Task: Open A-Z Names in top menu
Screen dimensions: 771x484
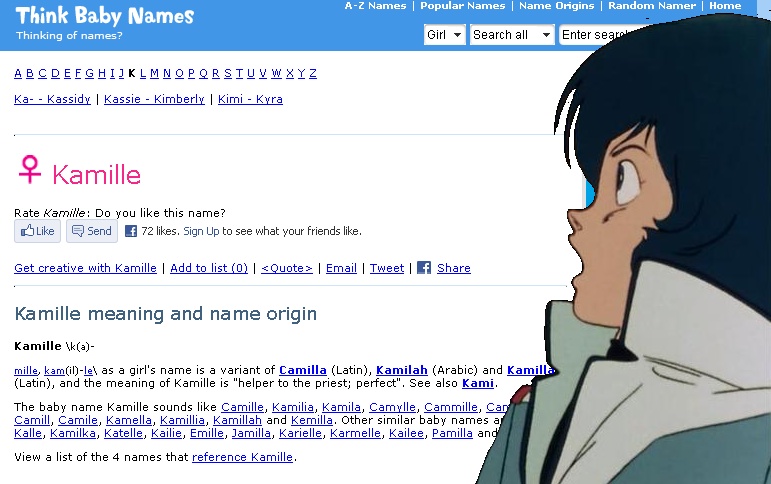Action: pos(375,6)
